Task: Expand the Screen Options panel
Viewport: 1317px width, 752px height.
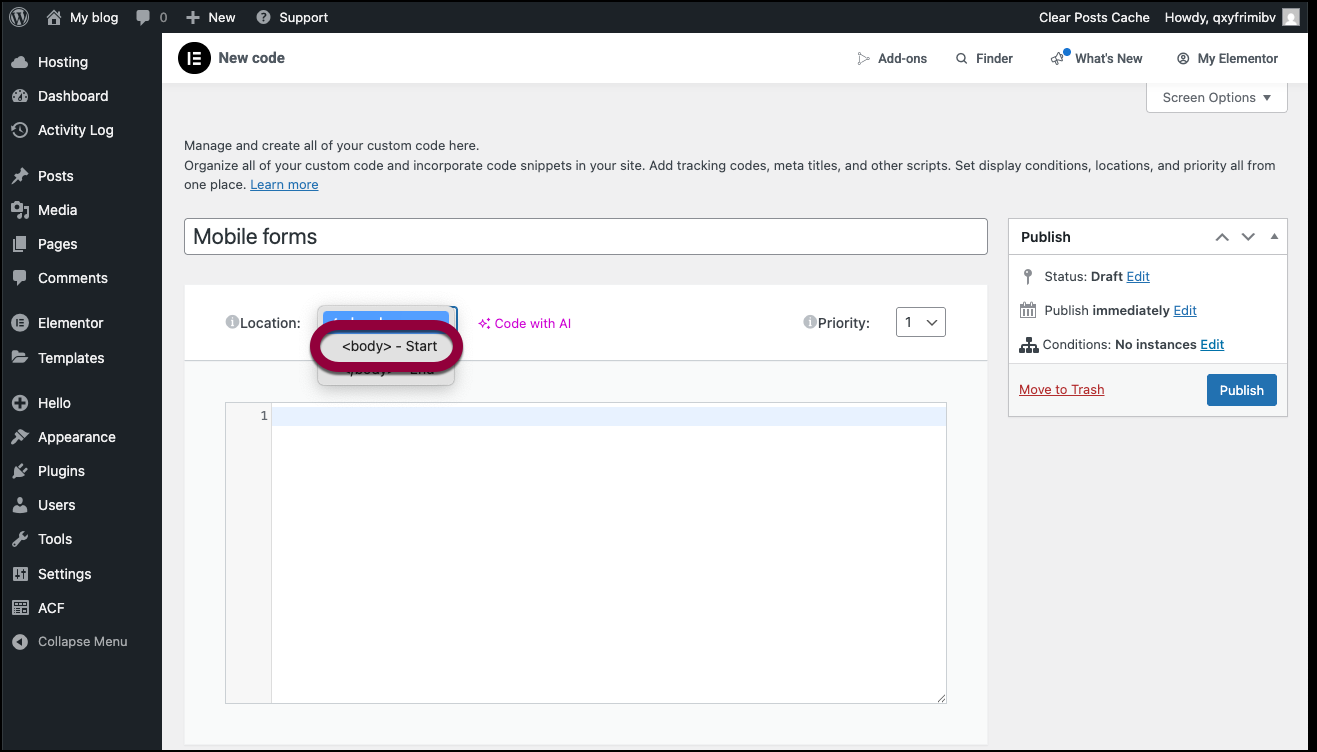Action: pos(1216,98)
